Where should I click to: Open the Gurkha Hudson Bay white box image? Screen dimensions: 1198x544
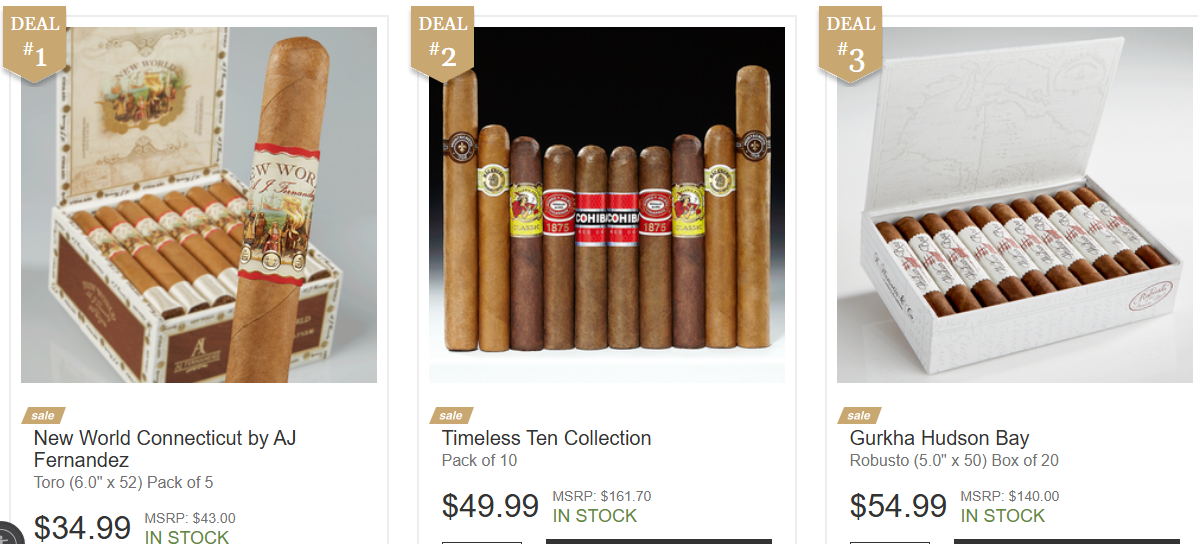[1015, 205]
